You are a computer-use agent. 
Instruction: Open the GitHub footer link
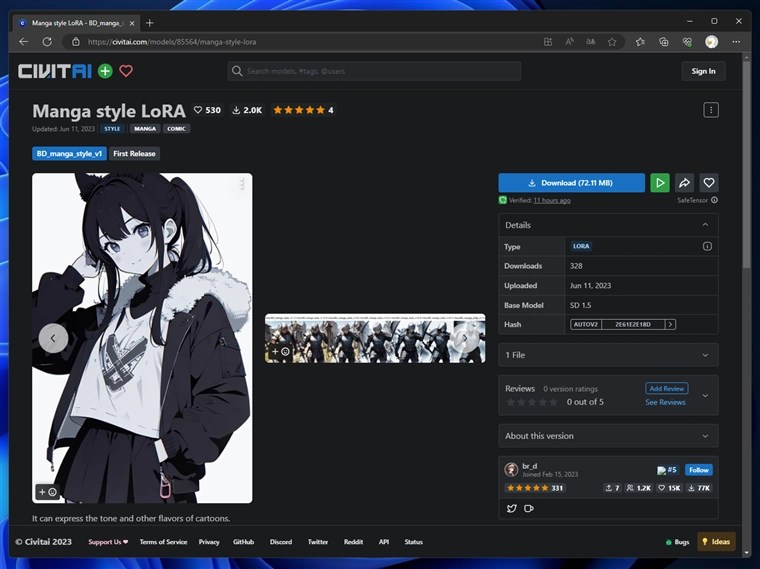pos(243,542)
